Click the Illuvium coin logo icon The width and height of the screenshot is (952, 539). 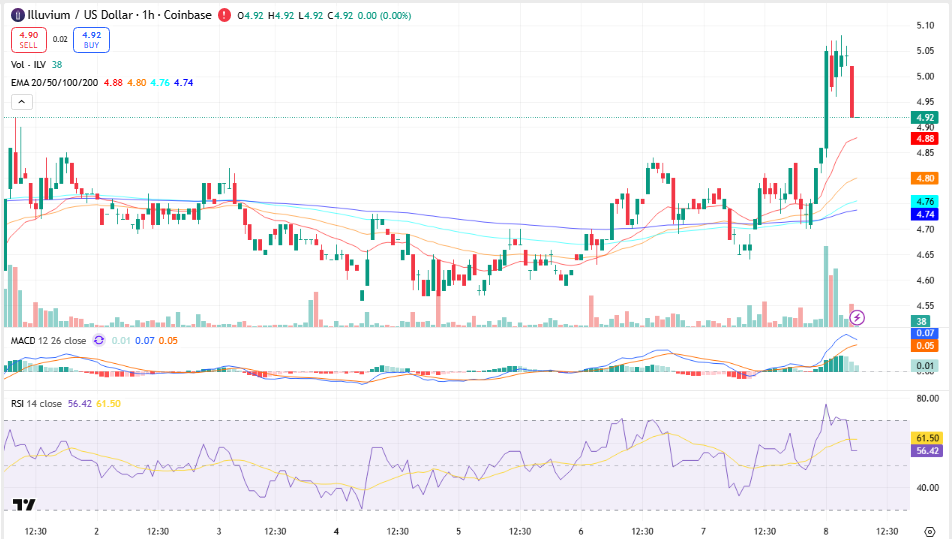pos(18,15)
